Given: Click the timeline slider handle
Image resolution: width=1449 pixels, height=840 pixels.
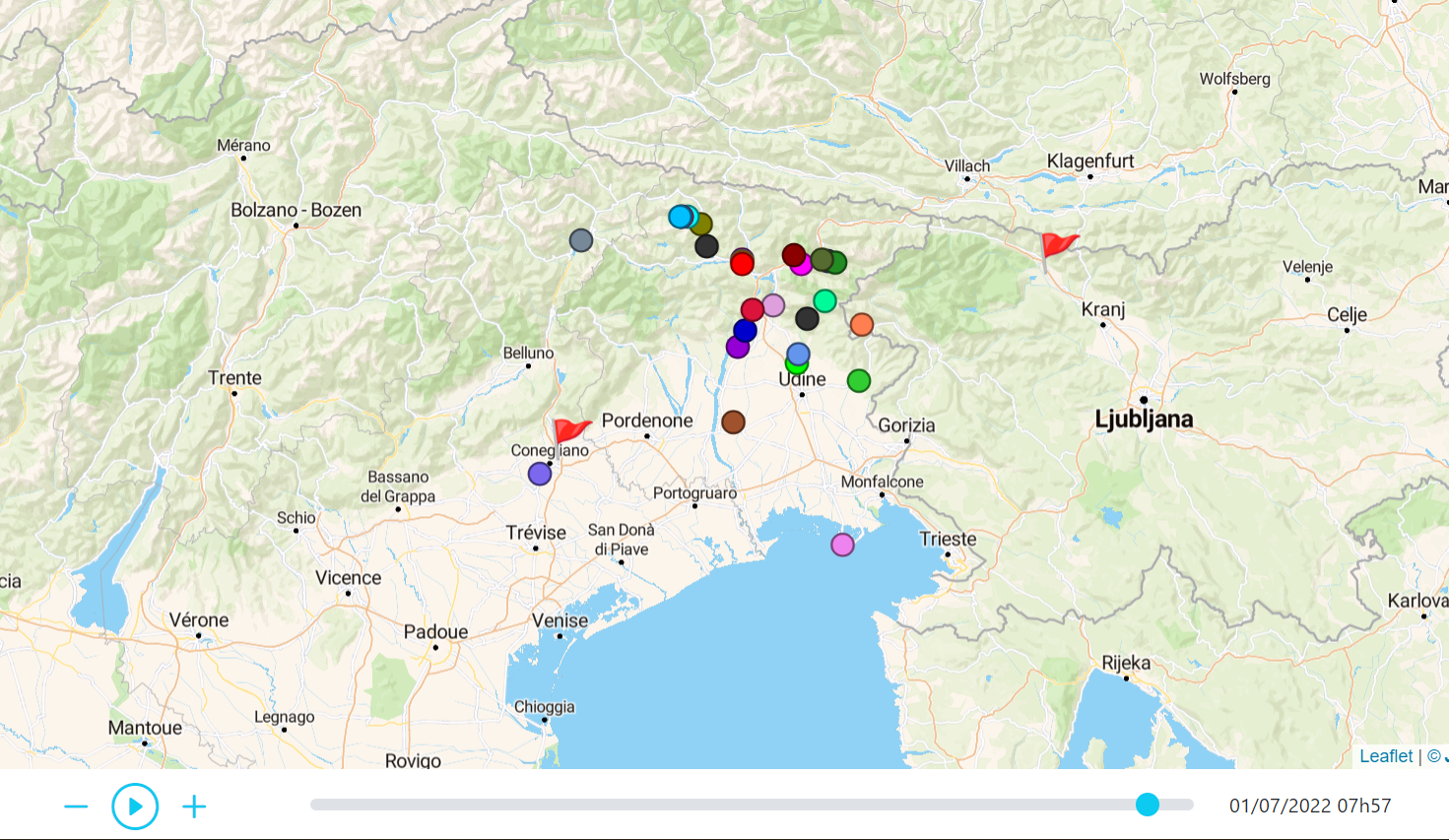Looking at the screenshot, I should click(x=1148, y=805).
